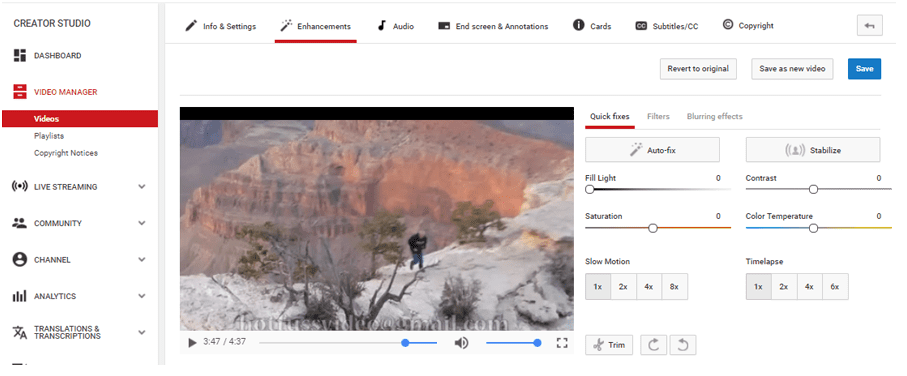Rotate the video left with counterclockwise arrow
Screen dimensions: 907x376
click(683, 345)
